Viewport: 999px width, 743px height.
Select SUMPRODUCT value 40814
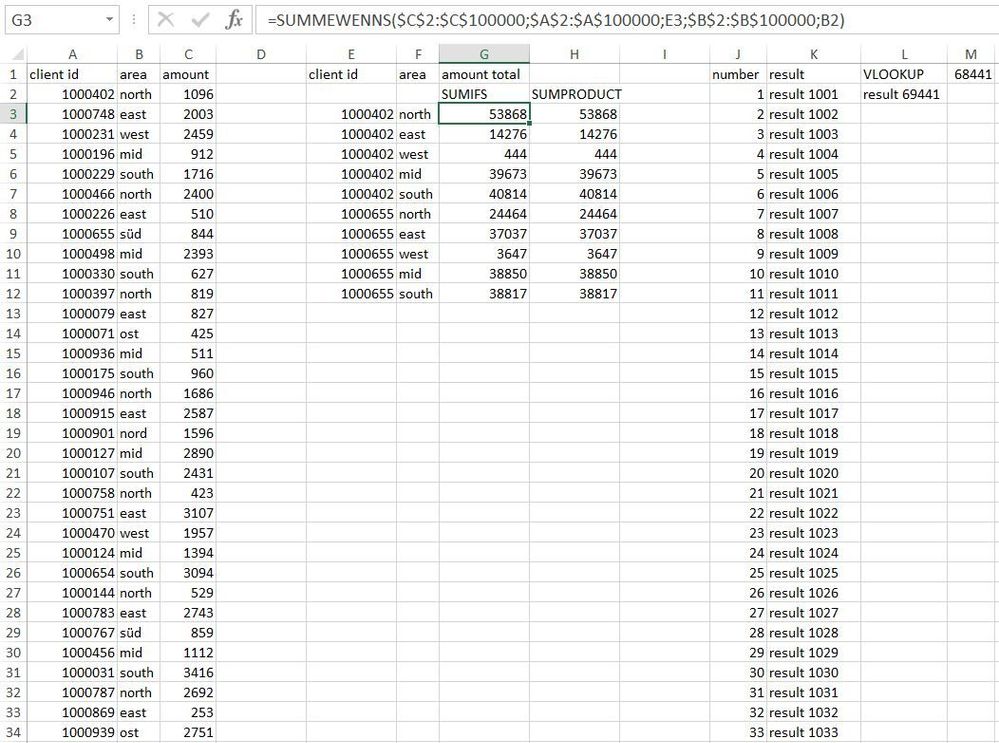click(x=574, y=194)
